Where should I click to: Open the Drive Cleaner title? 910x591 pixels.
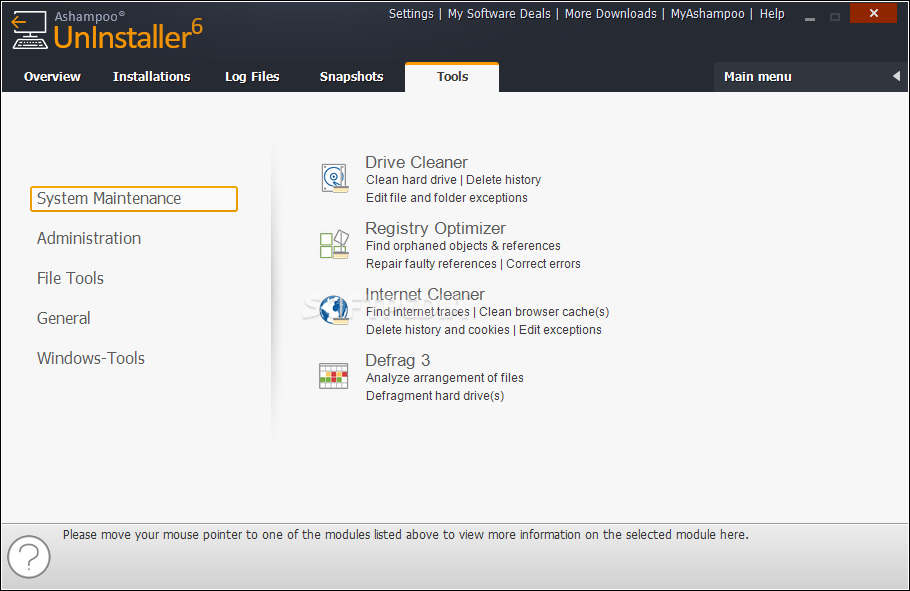[416, 162]
